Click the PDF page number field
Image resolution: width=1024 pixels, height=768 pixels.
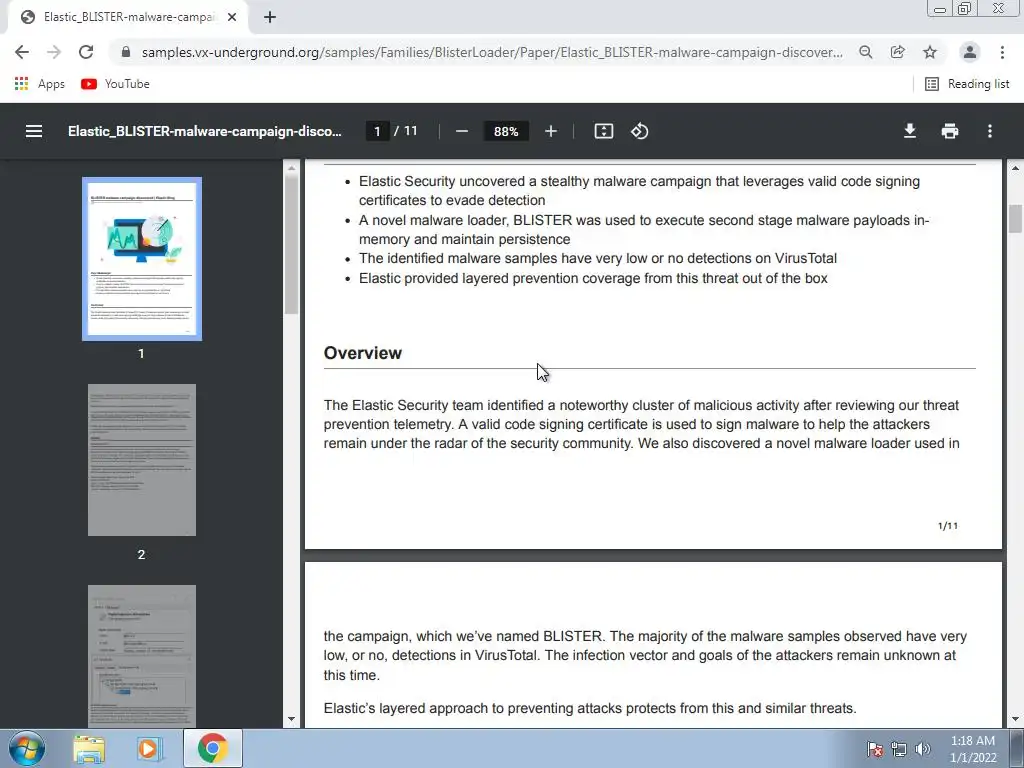(377, 131)
